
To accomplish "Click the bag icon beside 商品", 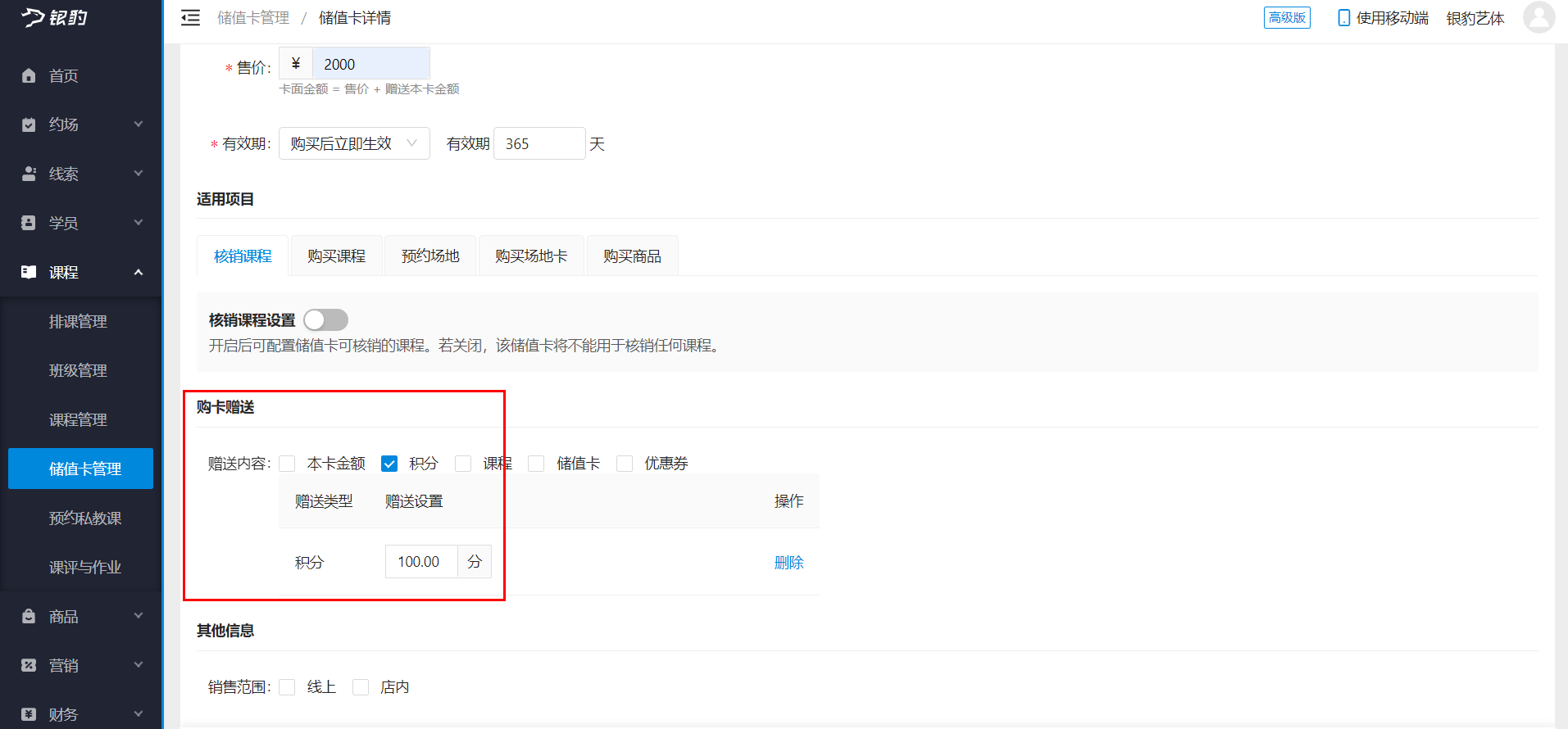I will pos(29,616).
